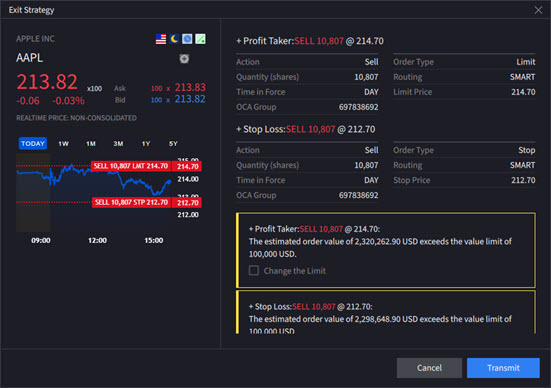The image size is (551, 388).
Task: Check the Change the Limit checkbox
Action: (x=254, y=271)
